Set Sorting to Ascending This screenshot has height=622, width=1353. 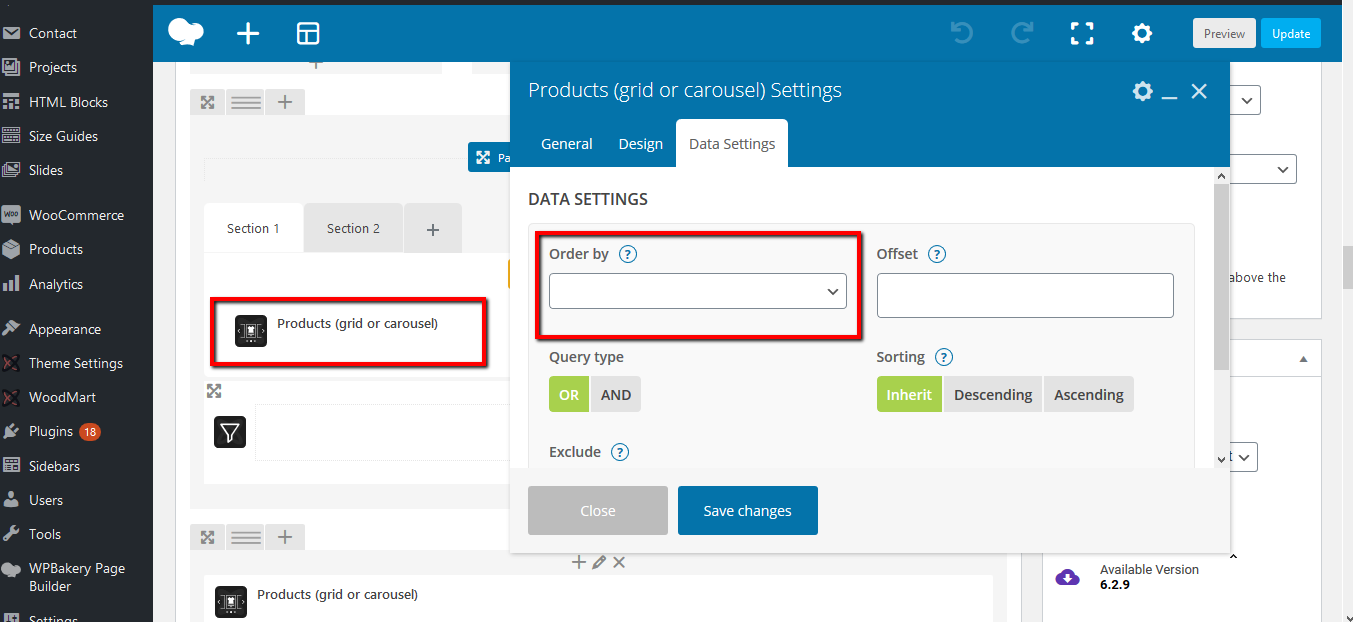1089,394
